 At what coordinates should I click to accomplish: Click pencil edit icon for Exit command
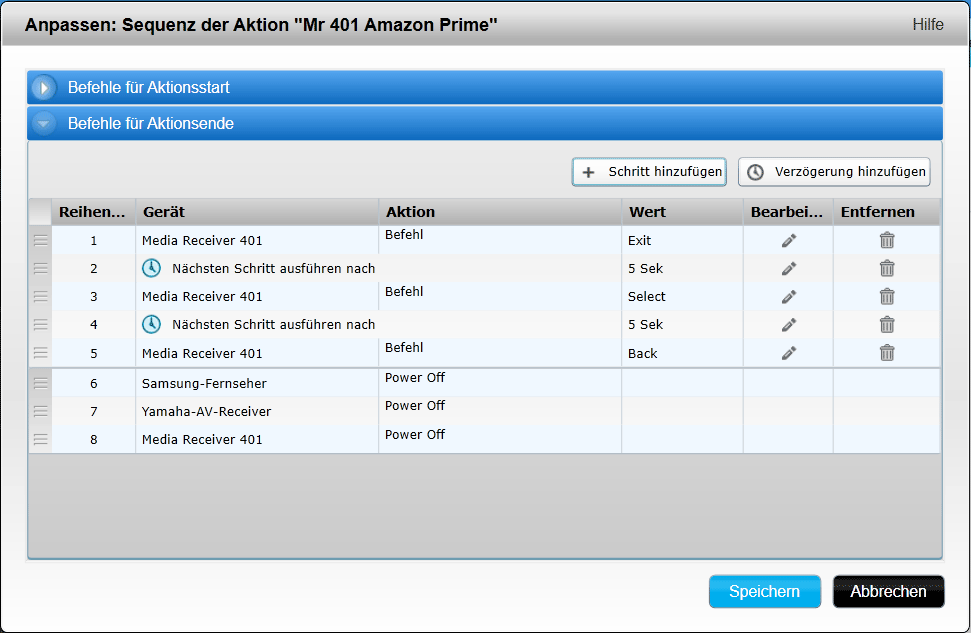(788, 240)
